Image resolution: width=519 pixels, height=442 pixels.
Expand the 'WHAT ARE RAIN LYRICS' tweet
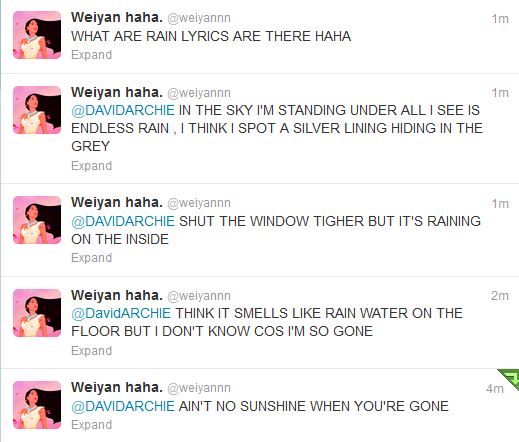tap(92, 55)
